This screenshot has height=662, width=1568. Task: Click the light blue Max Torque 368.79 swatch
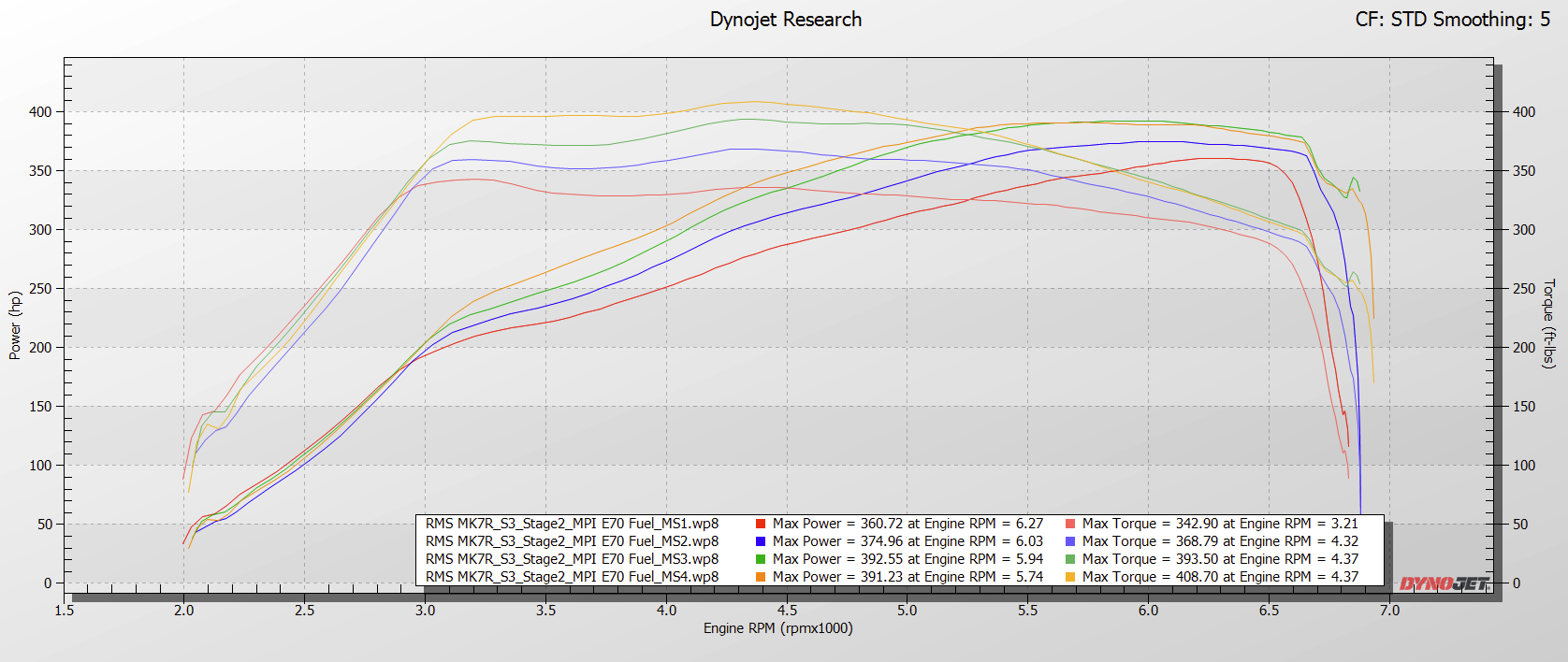1070,542
